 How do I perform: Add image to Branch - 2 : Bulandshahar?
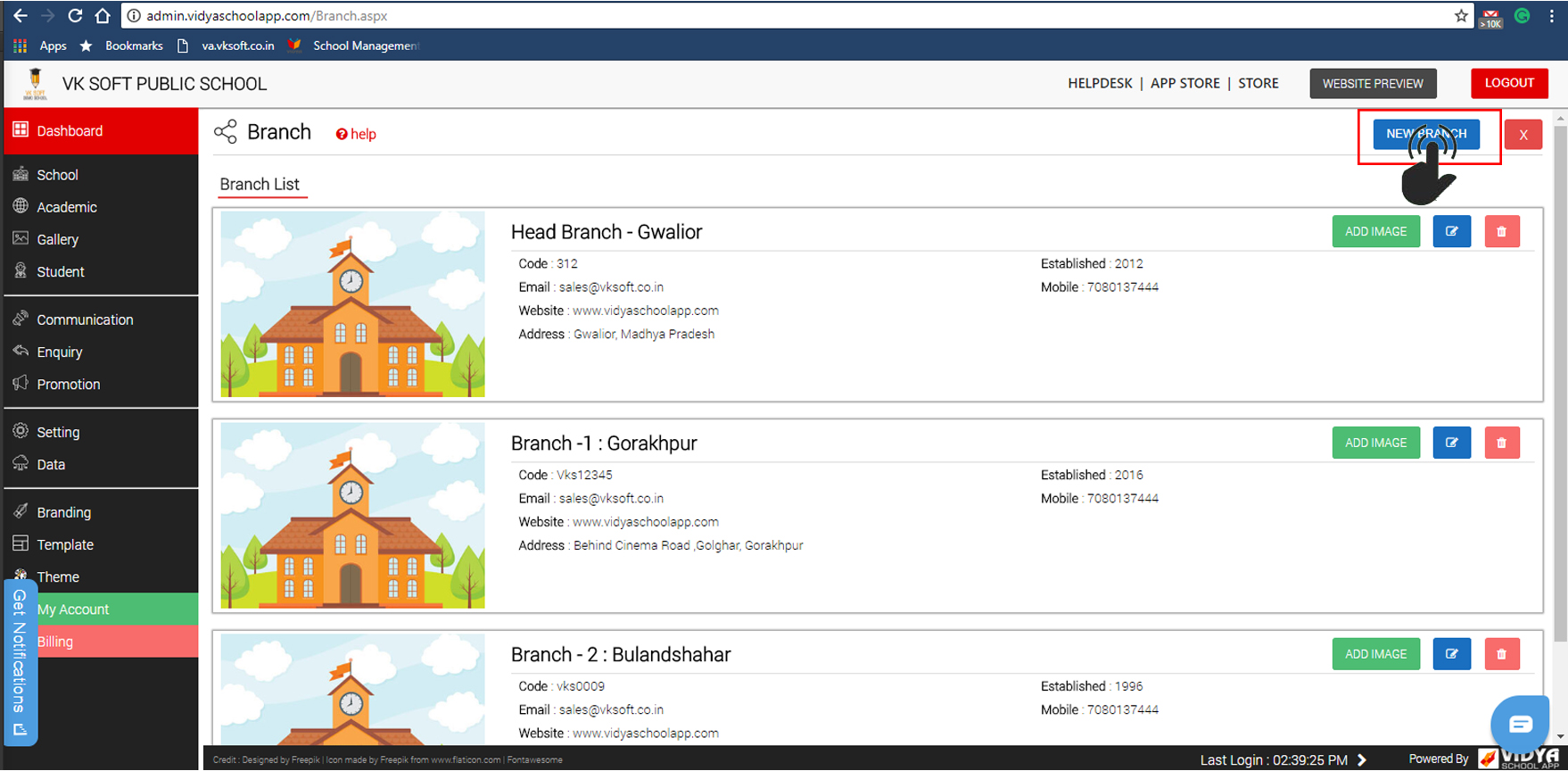pos(1375,654)
